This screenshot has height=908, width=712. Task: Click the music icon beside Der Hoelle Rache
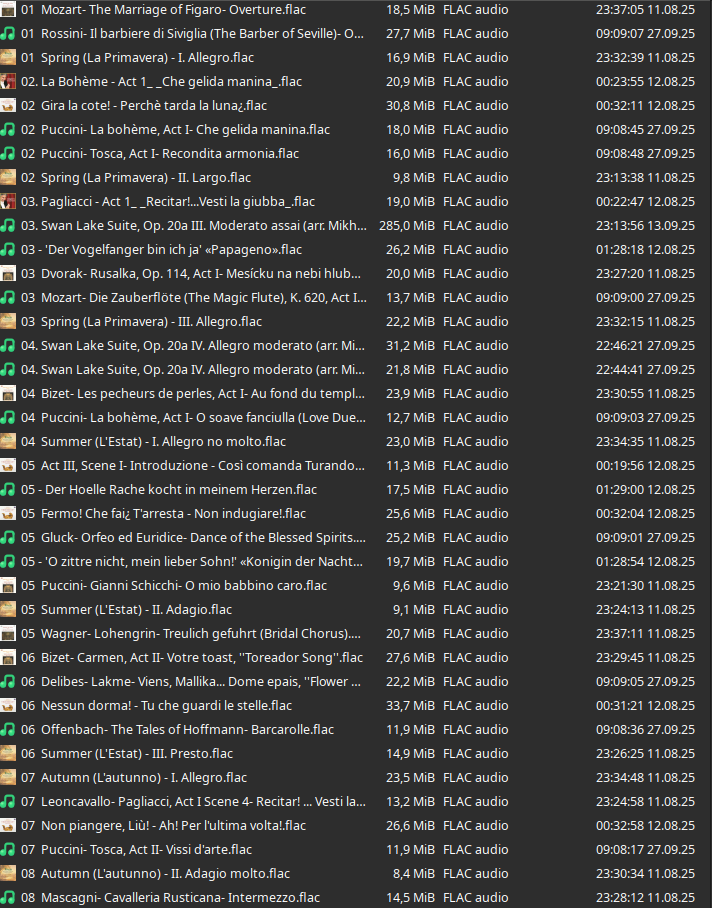click(x=8, y=489)
